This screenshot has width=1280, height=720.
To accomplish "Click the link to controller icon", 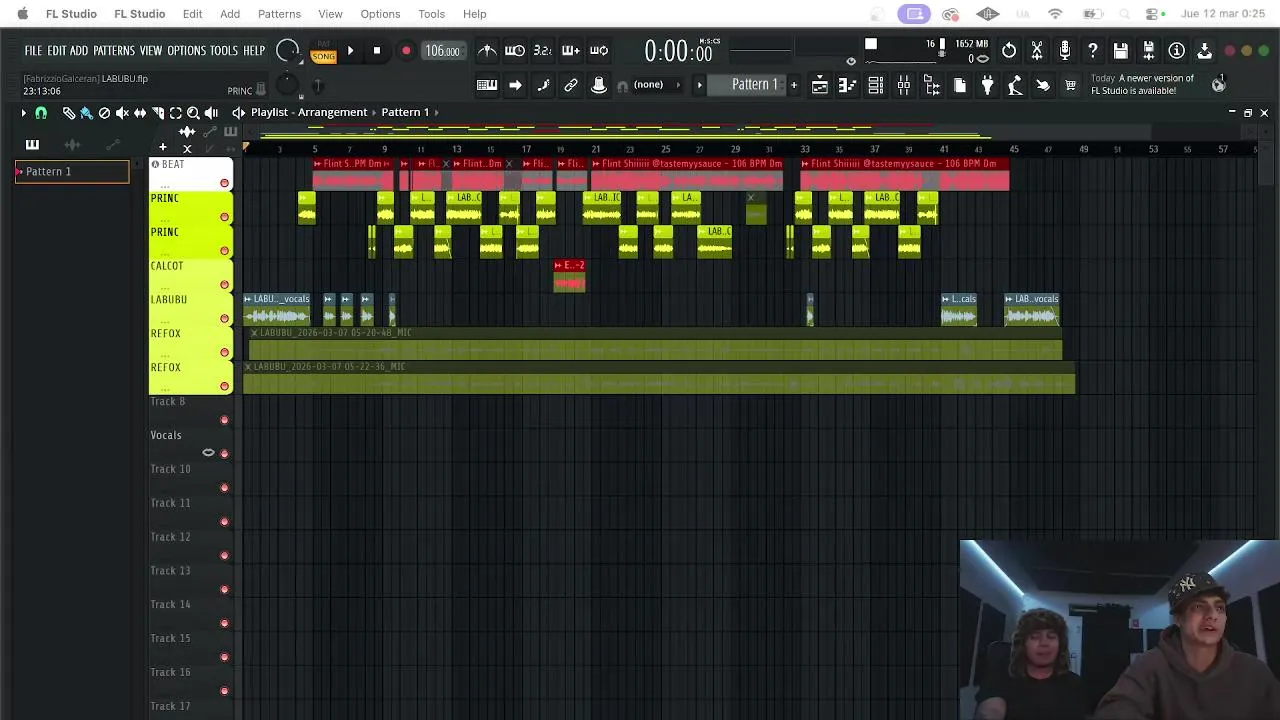I will coord(571,85).
